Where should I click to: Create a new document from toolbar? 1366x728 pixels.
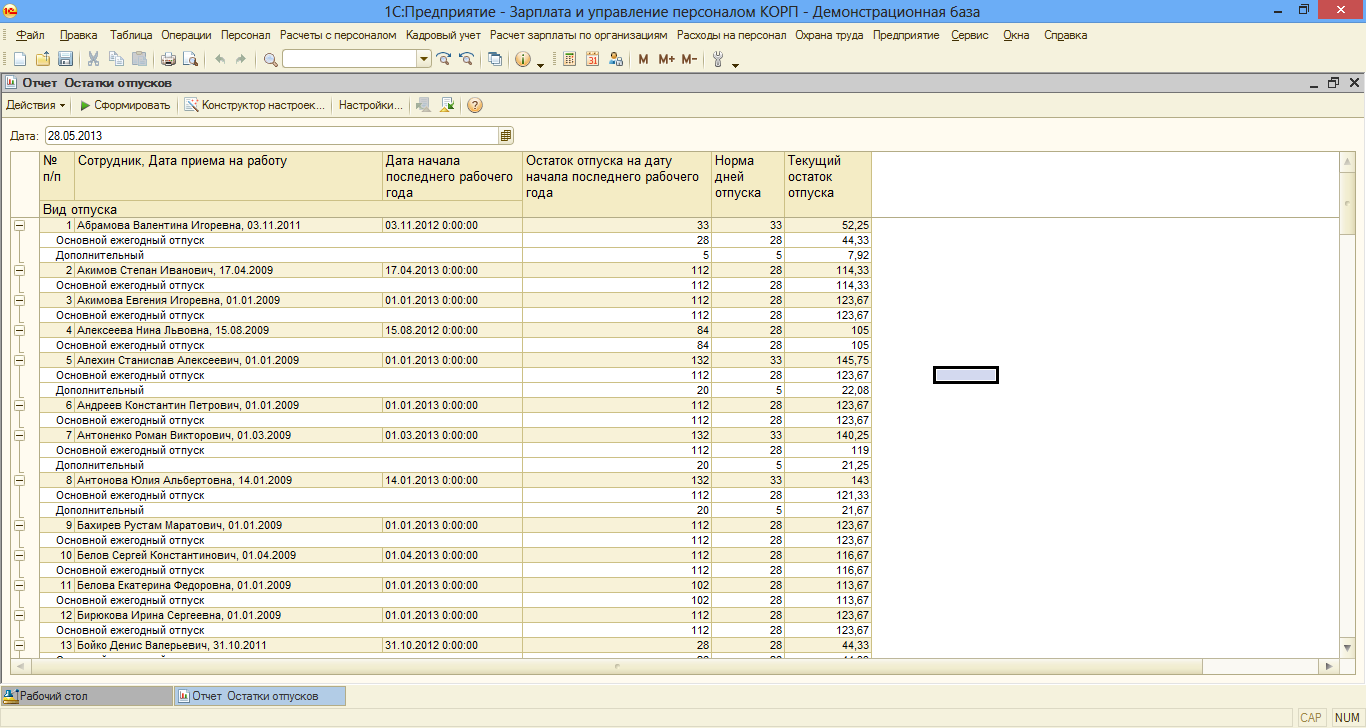[19, 60]
